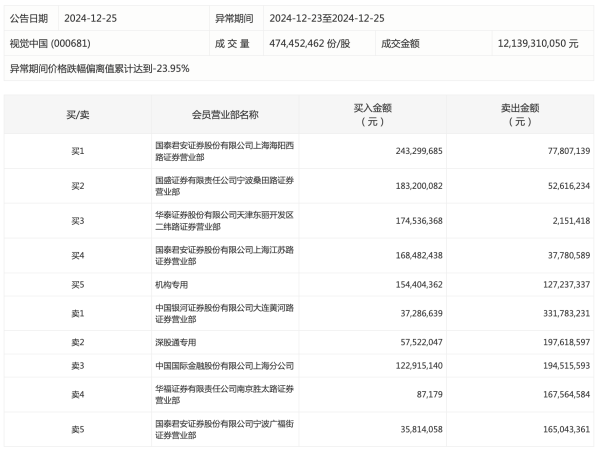Select the abnormal period 2024-12-23至2024-12-25
The image size is (600, 451).
(327, 18)
